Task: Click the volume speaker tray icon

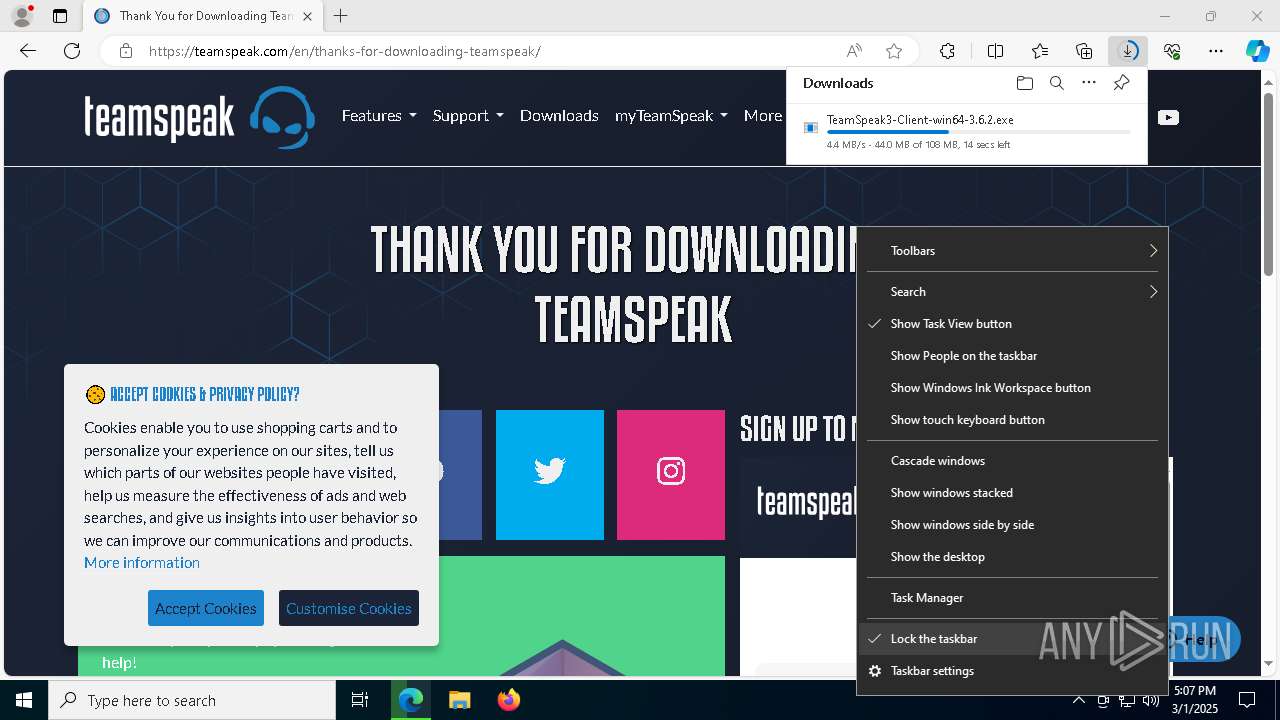Action: [1150, 700]
